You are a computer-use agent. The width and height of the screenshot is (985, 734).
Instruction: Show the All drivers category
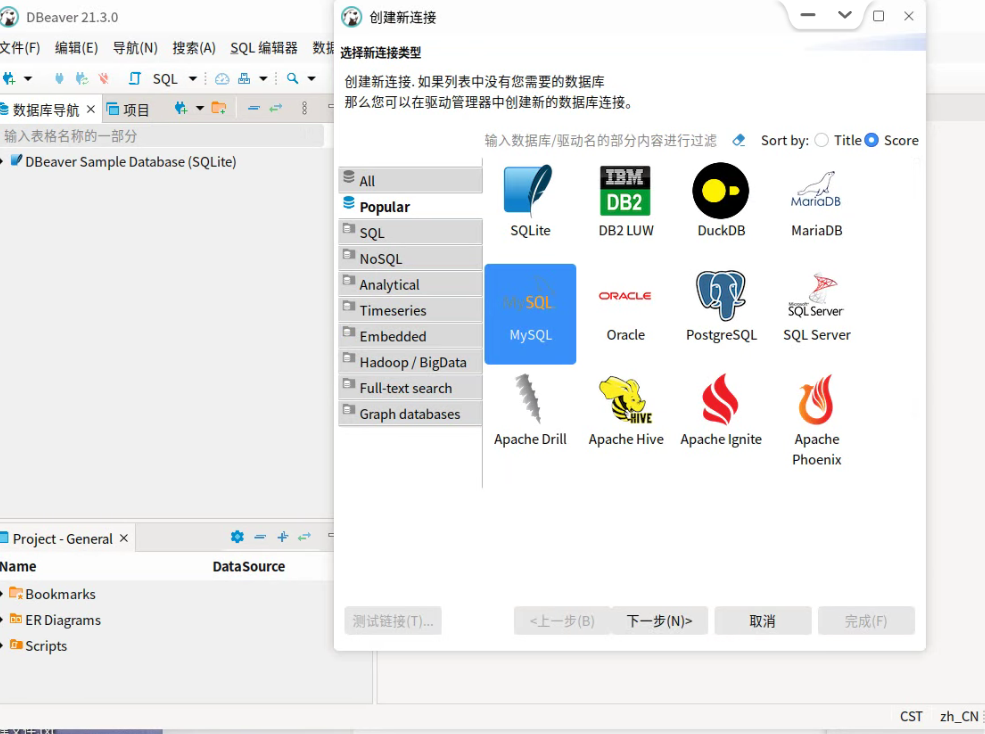[411, 180]
